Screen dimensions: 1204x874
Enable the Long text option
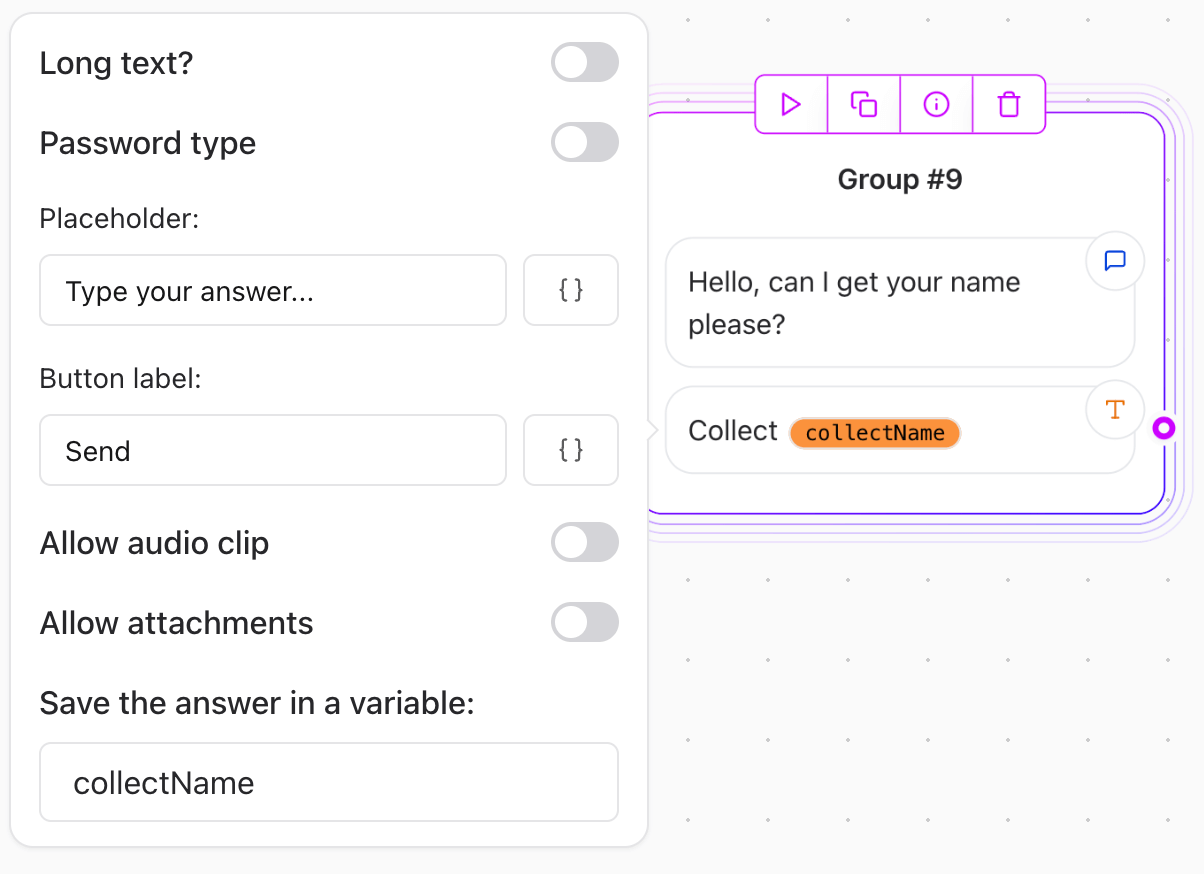(x=585, y=62)
